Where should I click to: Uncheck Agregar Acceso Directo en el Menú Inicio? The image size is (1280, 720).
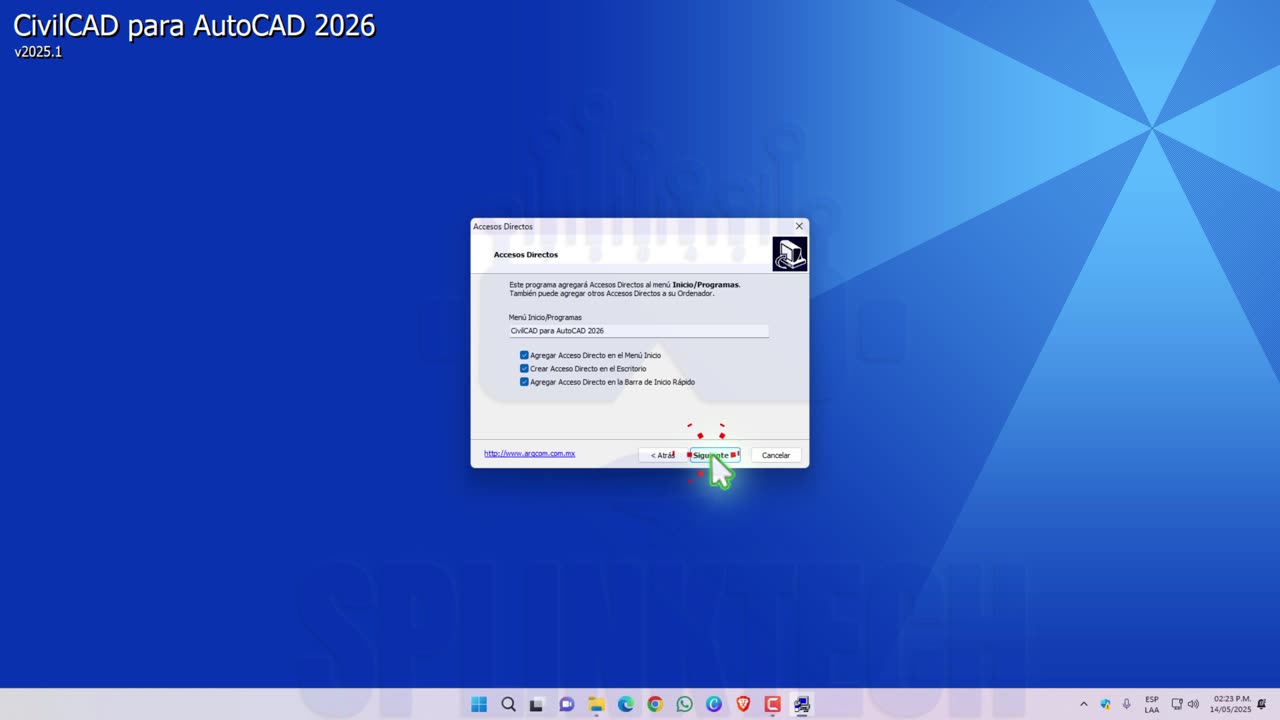point(524,355)
